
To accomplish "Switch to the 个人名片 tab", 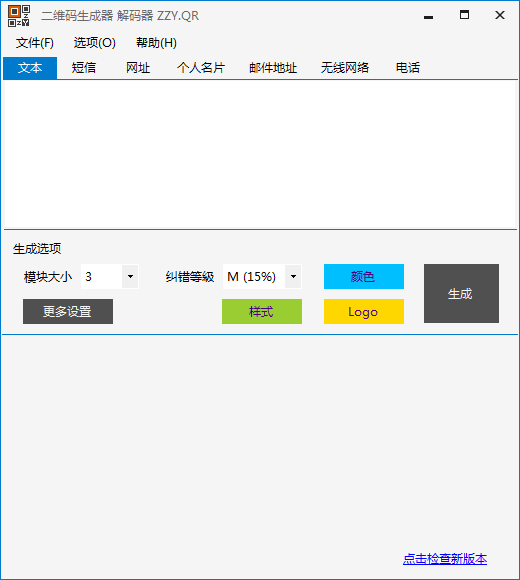I will tap(201, 68).
